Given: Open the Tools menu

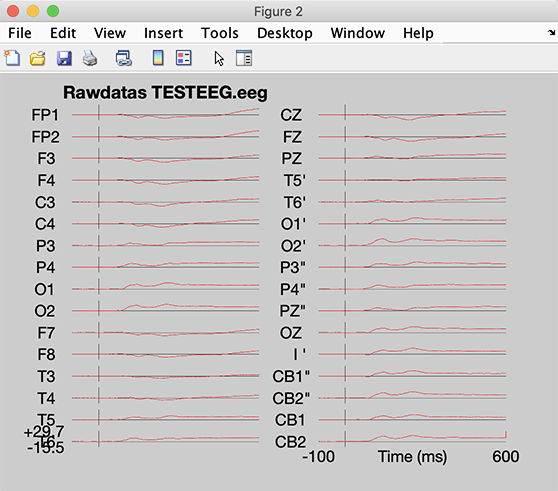Looking at the screenshot, I should point(220,33).
